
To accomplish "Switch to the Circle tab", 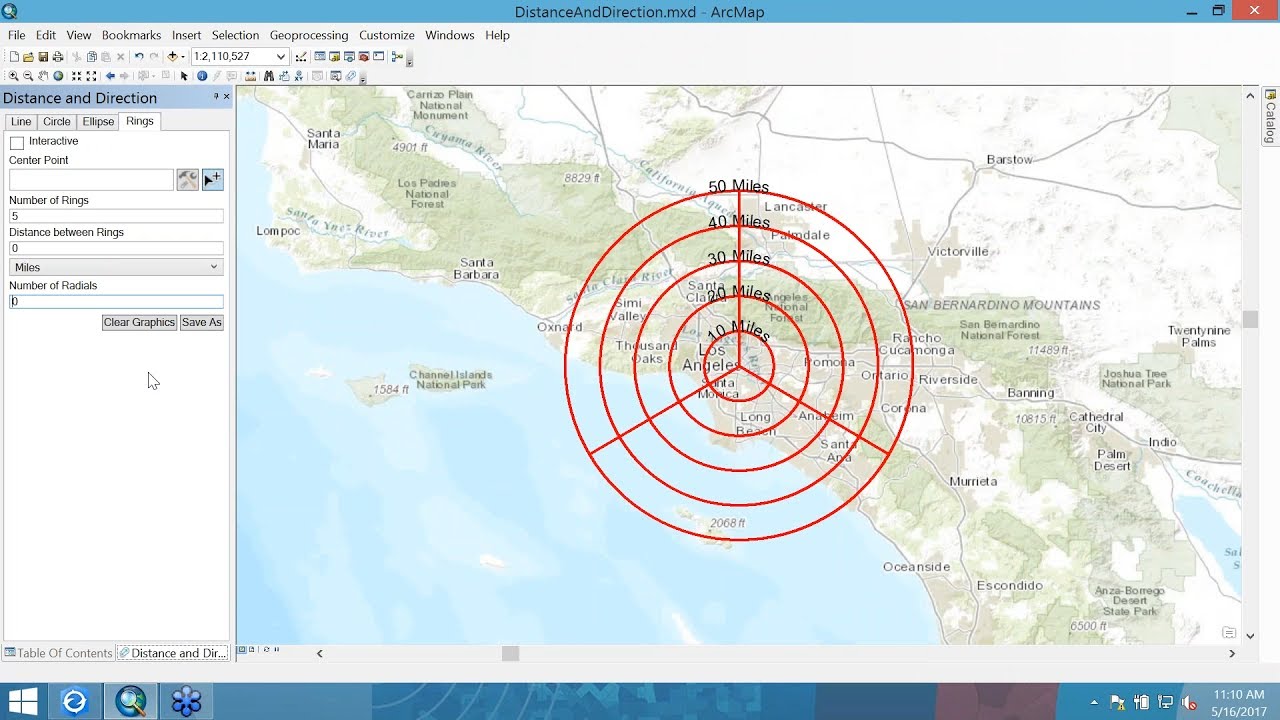I will [57, 122].
